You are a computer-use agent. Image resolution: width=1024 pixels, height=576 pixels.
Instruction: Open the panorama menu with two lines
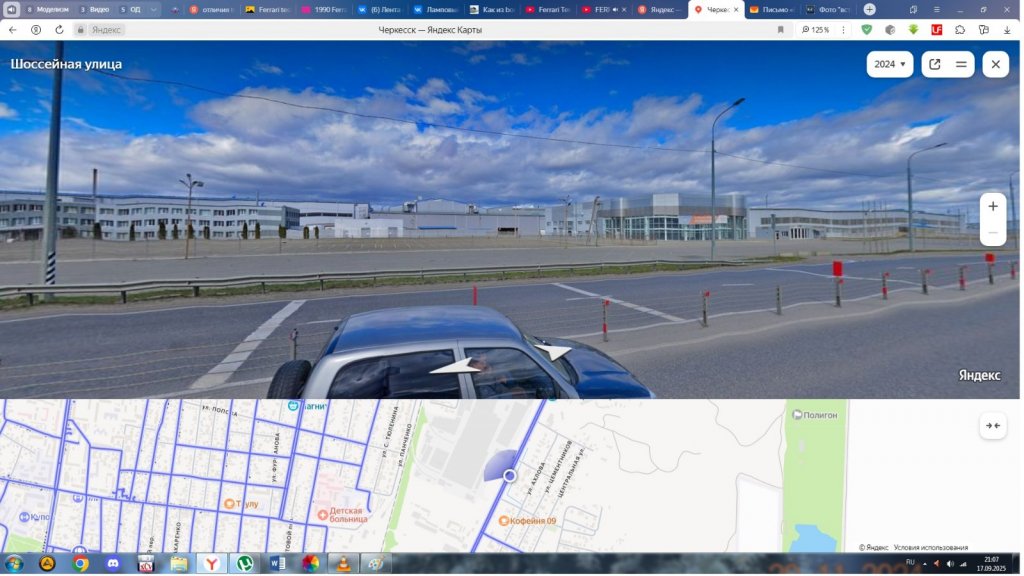pyautogui.click(x=961, y=64)
